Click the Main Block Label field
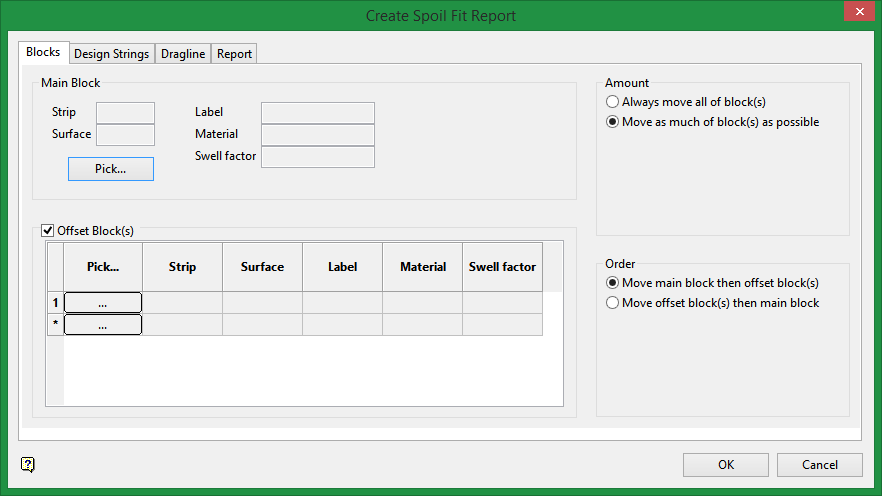 [317, 113]
